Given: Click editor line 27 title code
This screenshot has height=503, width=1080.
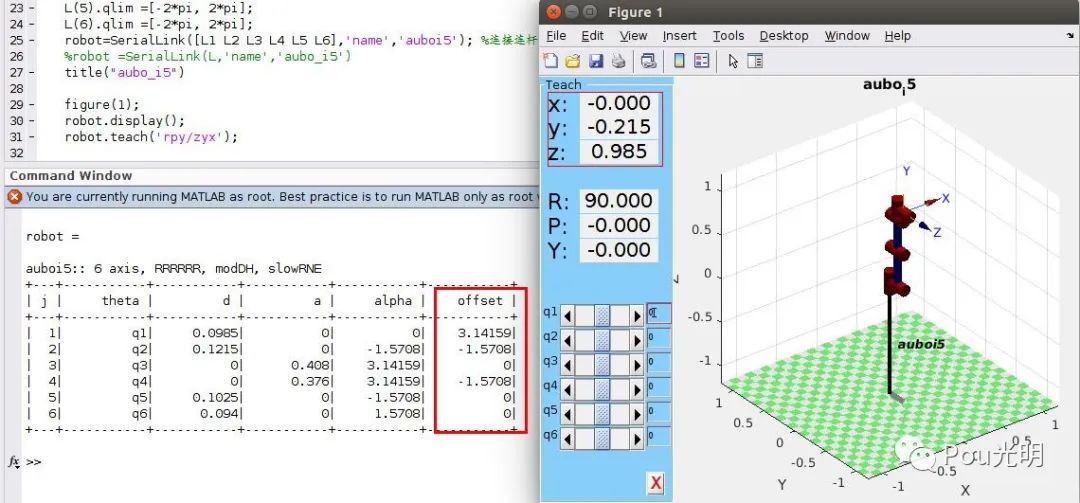Looking at the screenshot, I should click(x=125, y=72).
